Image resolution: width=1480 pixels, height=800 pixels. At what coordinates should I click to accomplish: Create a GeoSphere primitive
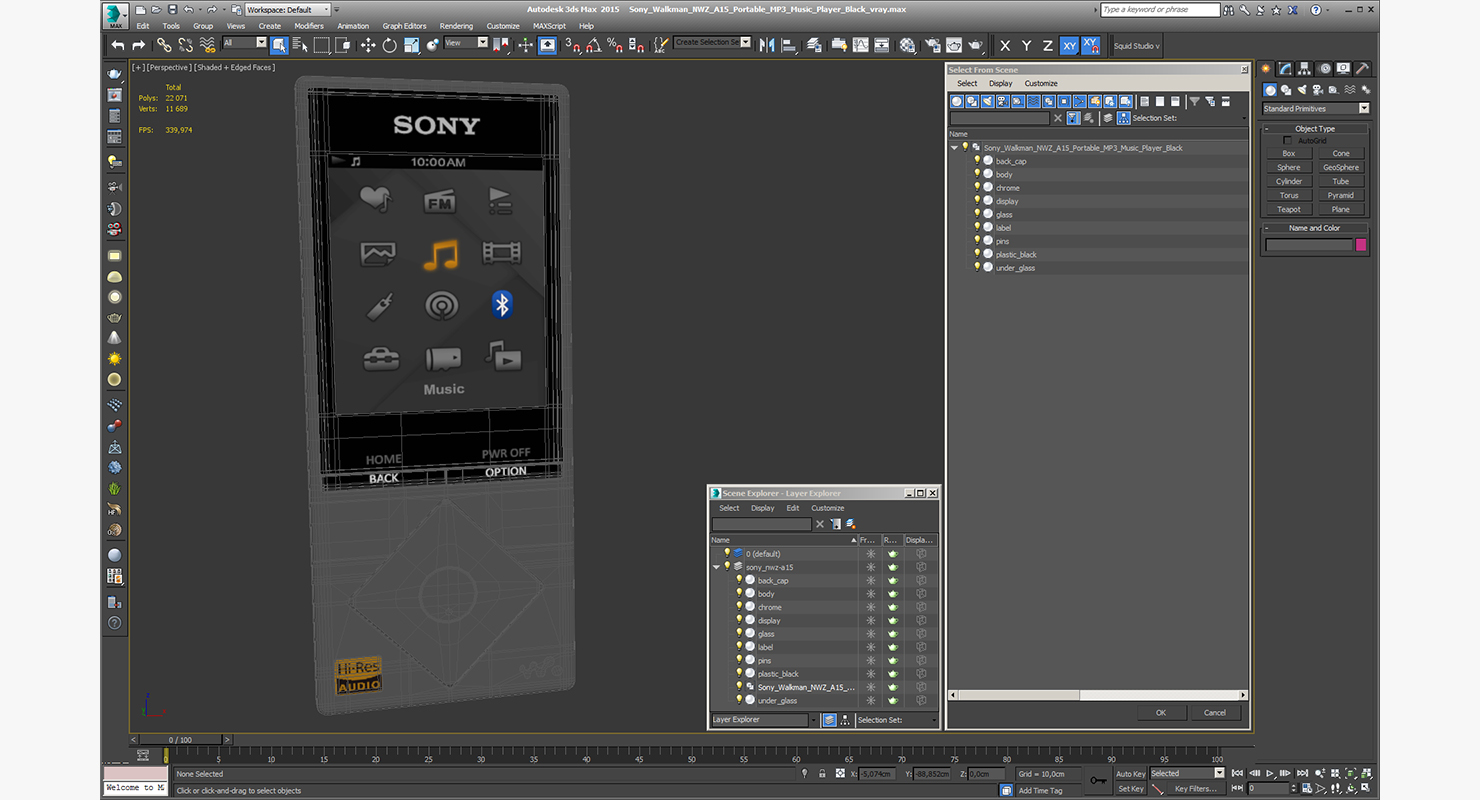1341,167
